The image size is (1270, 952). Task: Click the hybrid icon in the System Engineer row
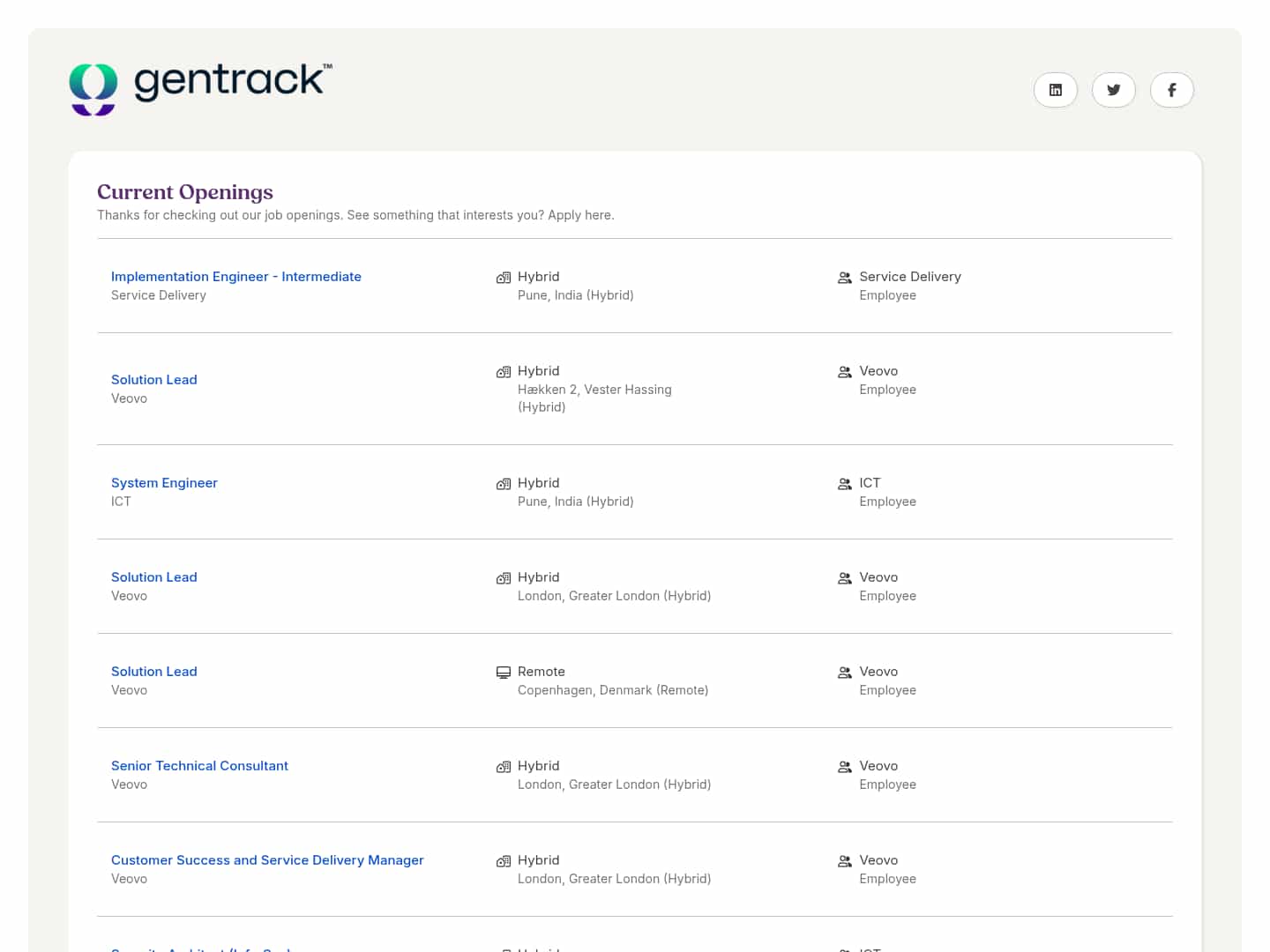(504, 484)
